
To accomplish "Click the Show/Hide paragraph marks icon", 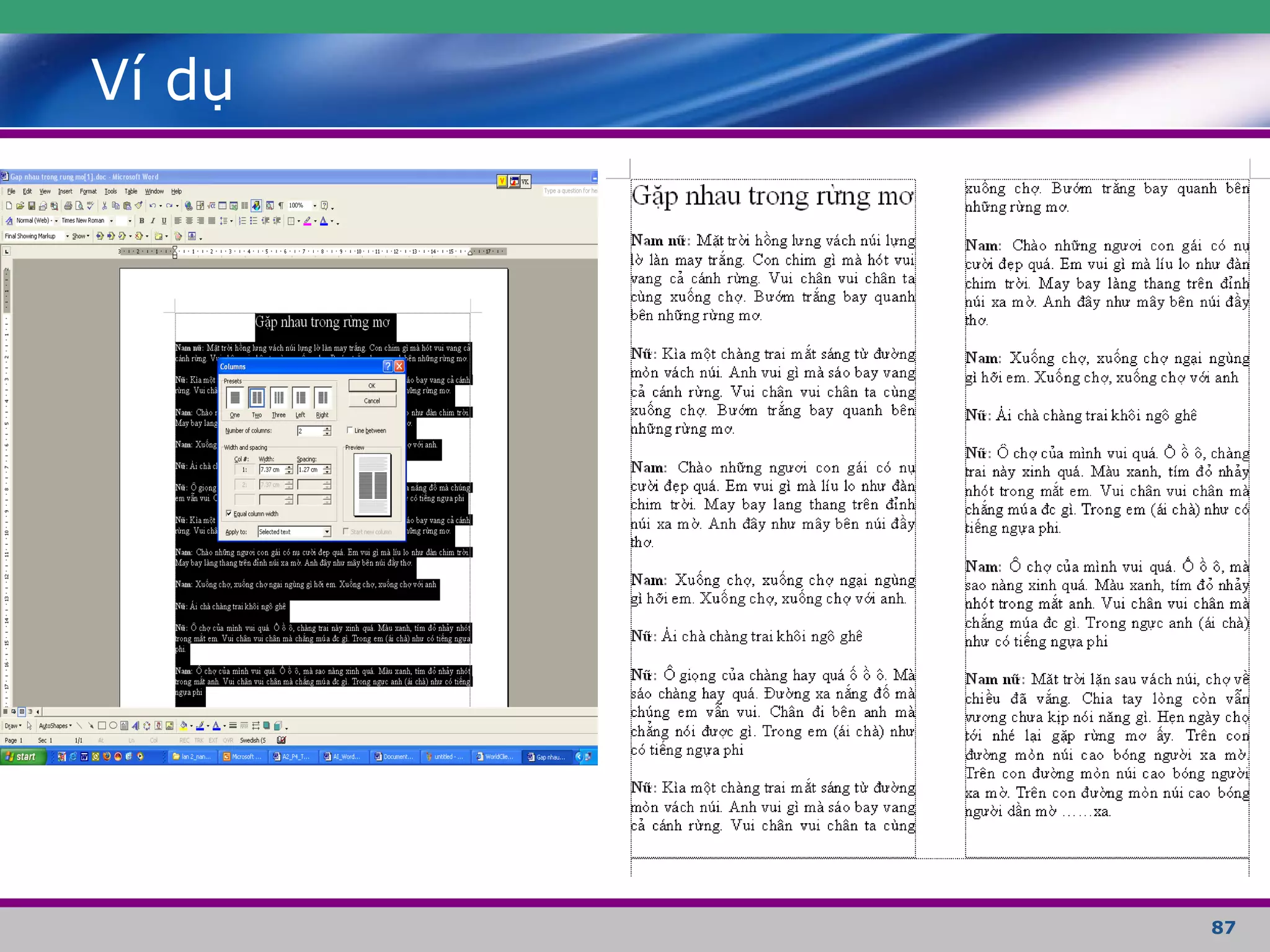I will 281,206.
